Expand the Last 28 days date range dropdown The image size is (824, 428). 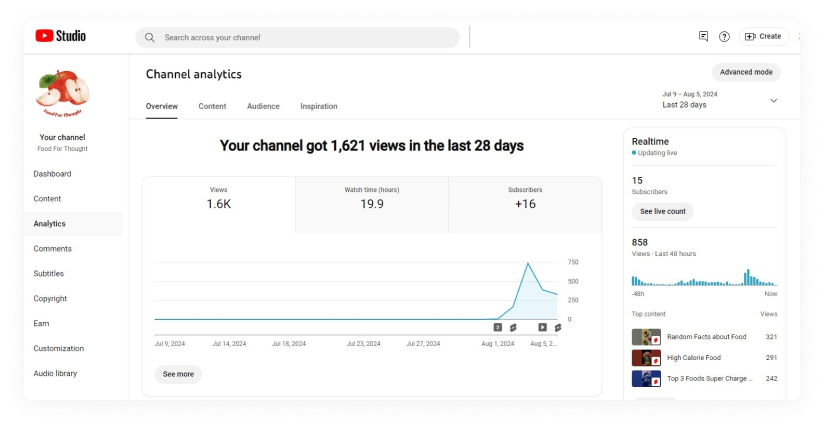click(773, 100)
